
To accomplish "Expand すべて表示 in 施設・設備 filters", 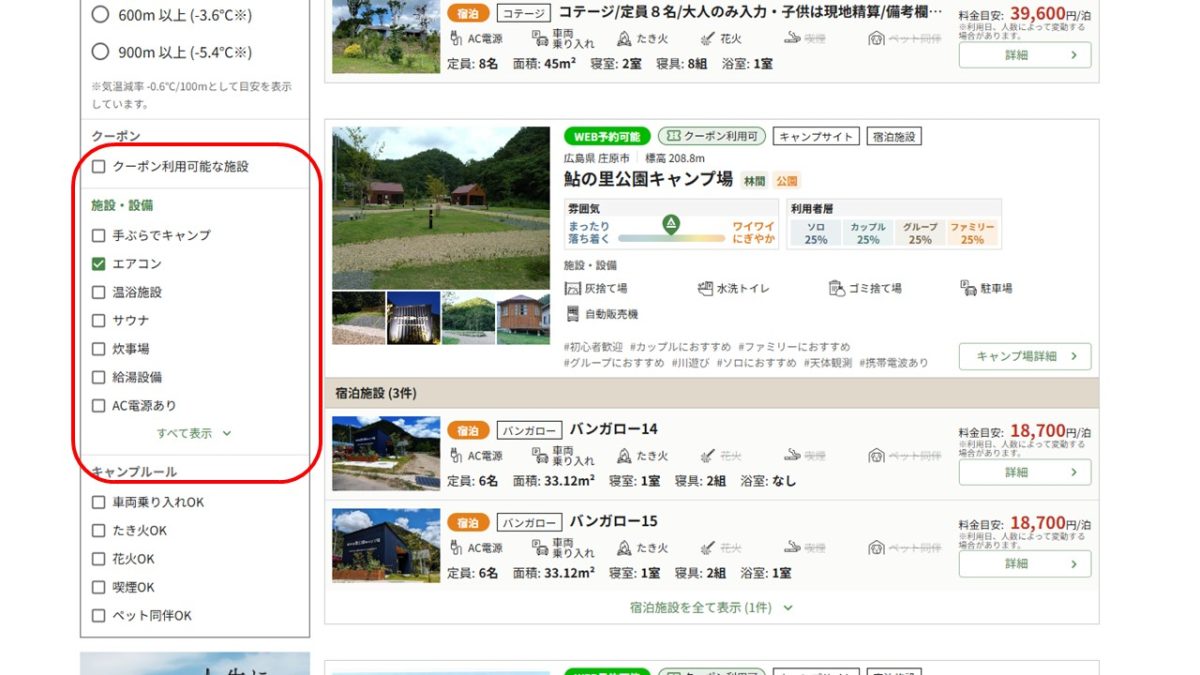I will [x=193, y=434].
